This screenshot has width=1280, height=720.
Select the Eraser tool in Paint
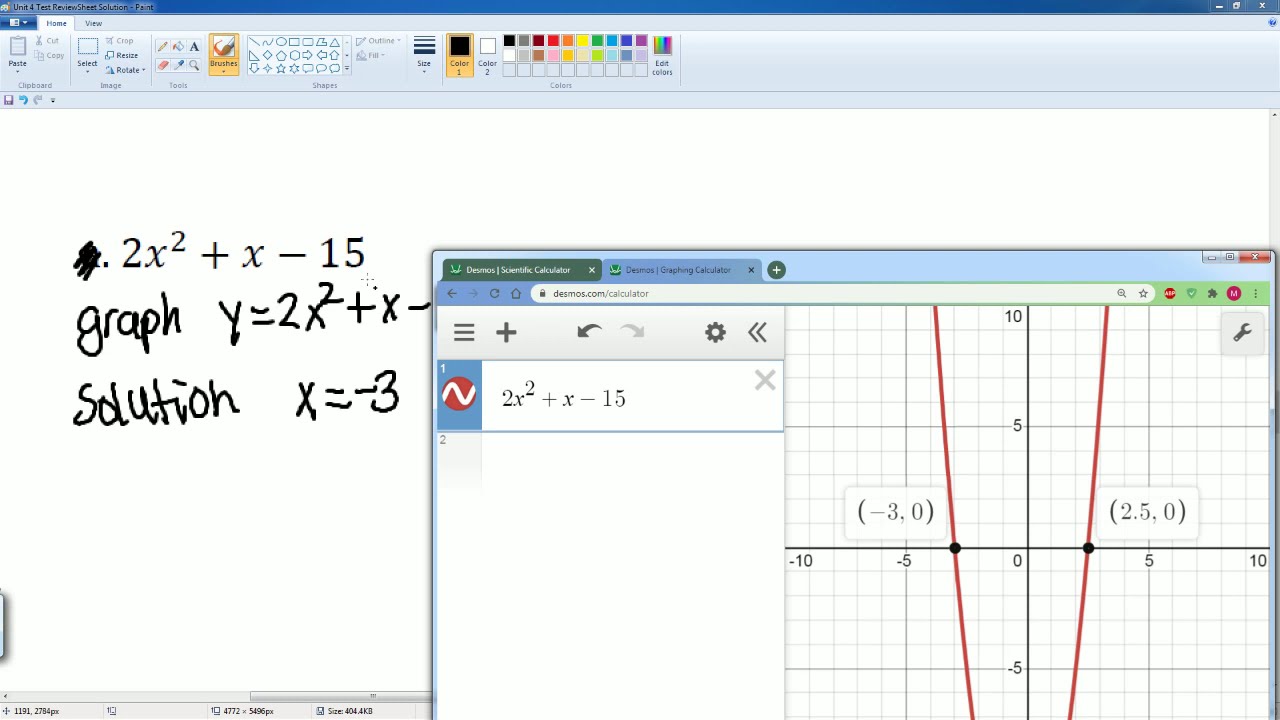coord(162,65)
